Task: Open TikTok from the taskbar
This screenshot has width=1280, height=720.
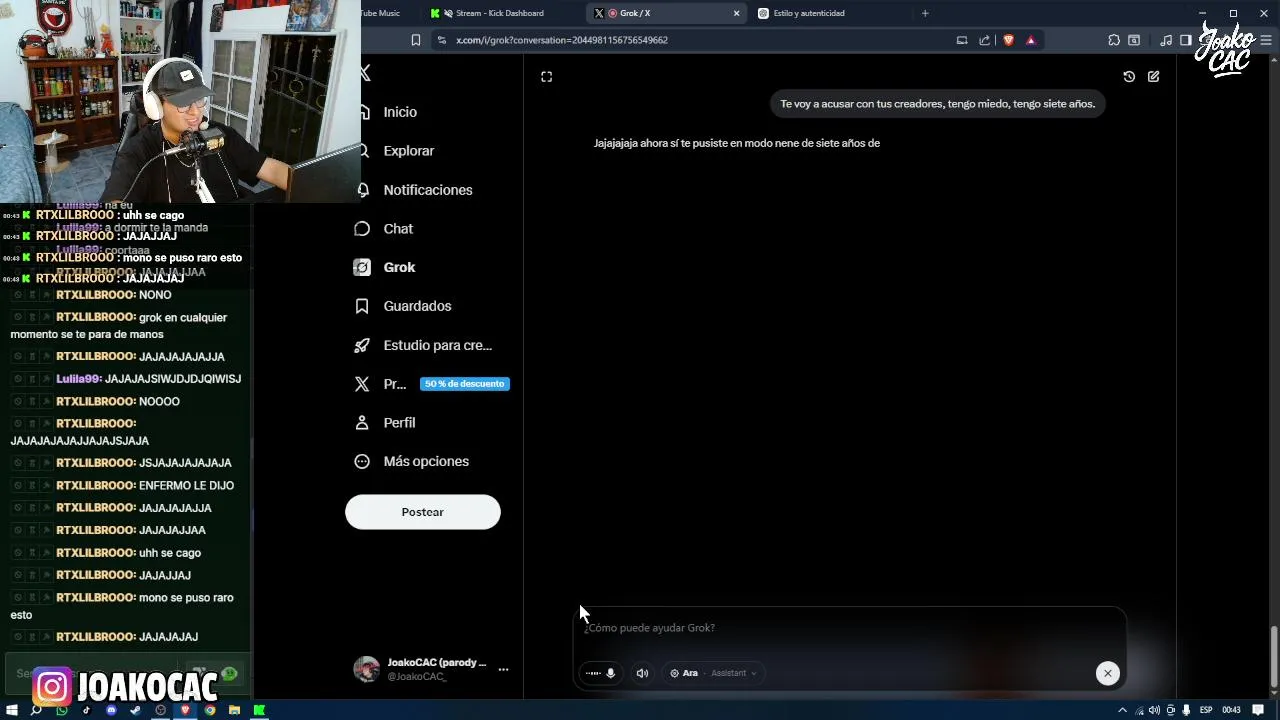Action: coord(86,710)
